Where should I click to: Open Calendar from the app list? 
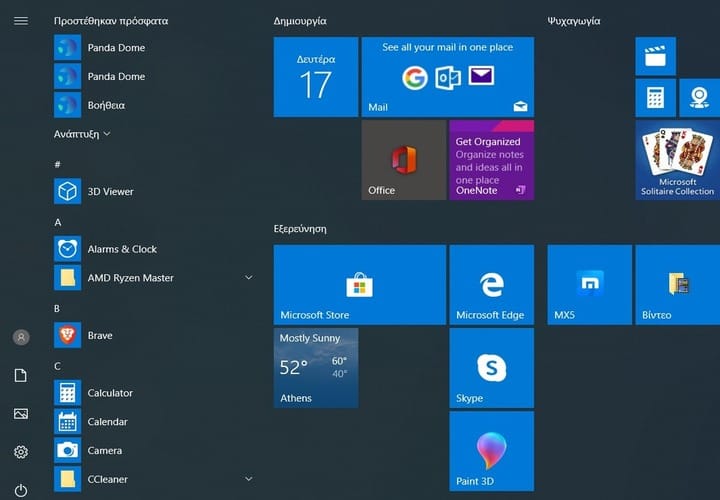155,421
